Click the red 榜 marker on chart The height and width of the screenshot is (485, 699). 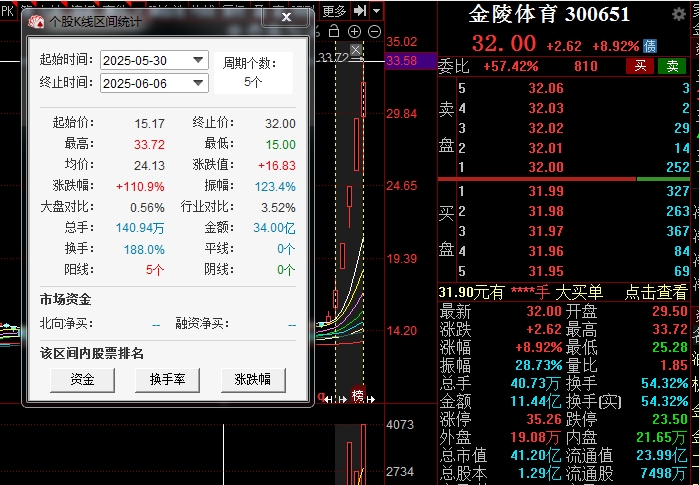[x=358, y=395]
